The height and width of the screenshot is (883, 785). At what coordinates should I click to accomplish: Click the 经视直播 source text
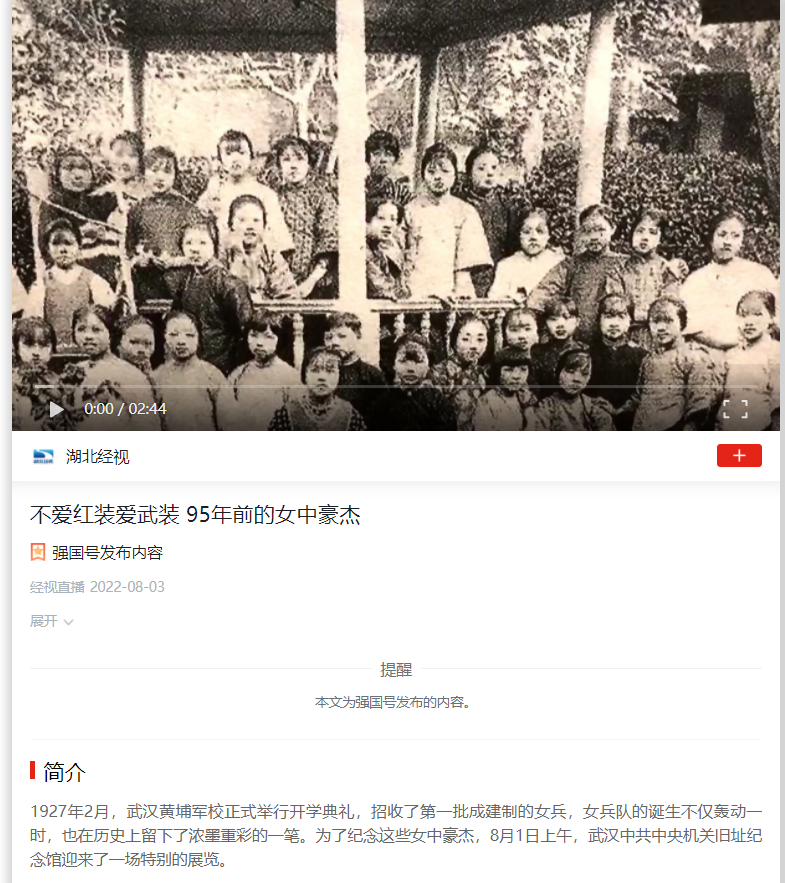coord(57,587)
